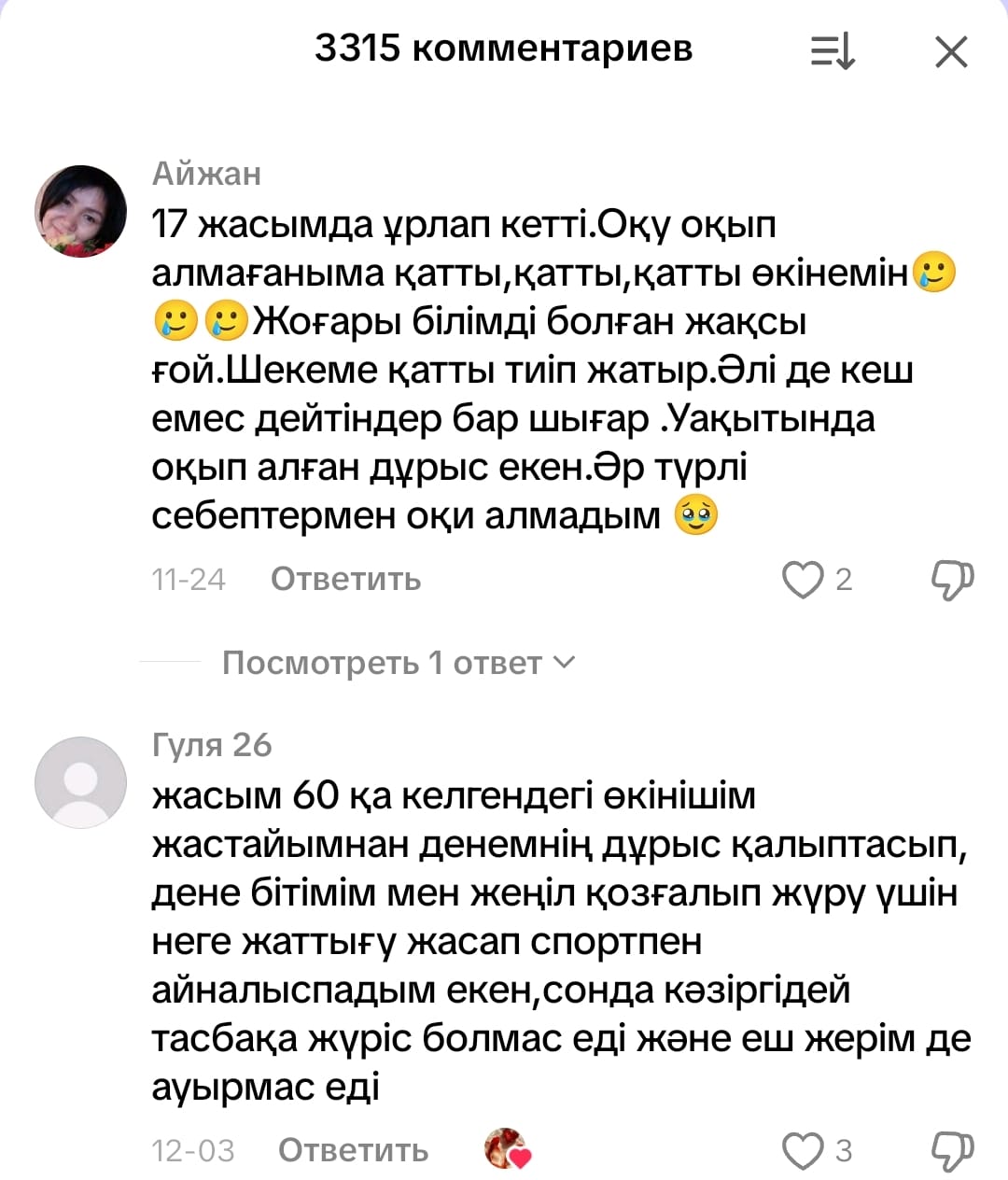Viewport: 1008px width, 1180px height.
Task: Tap the username "Айжан"
Action: [206, 174]
